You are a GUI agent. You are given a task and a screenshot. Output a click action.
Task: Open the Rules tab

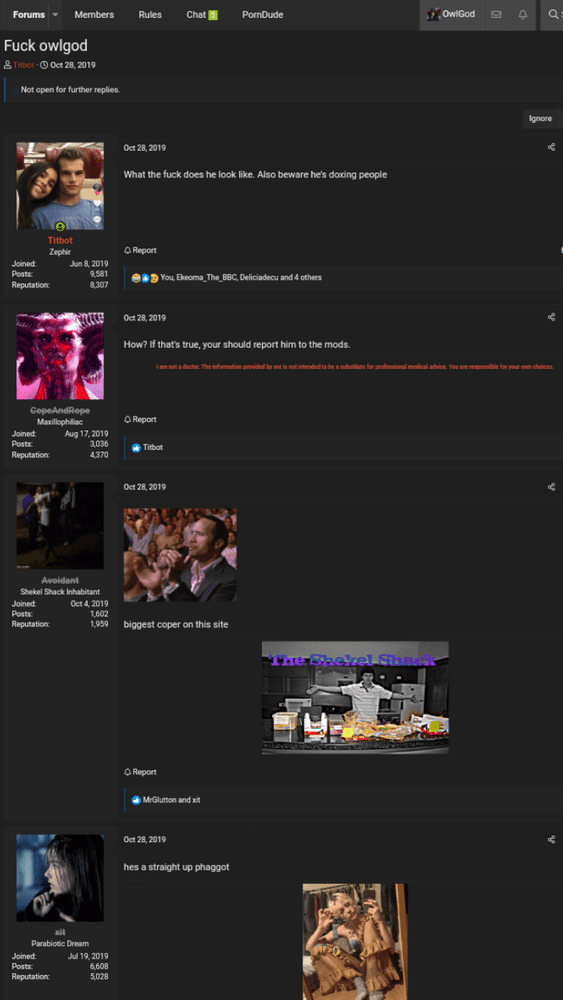coord(150,15)
